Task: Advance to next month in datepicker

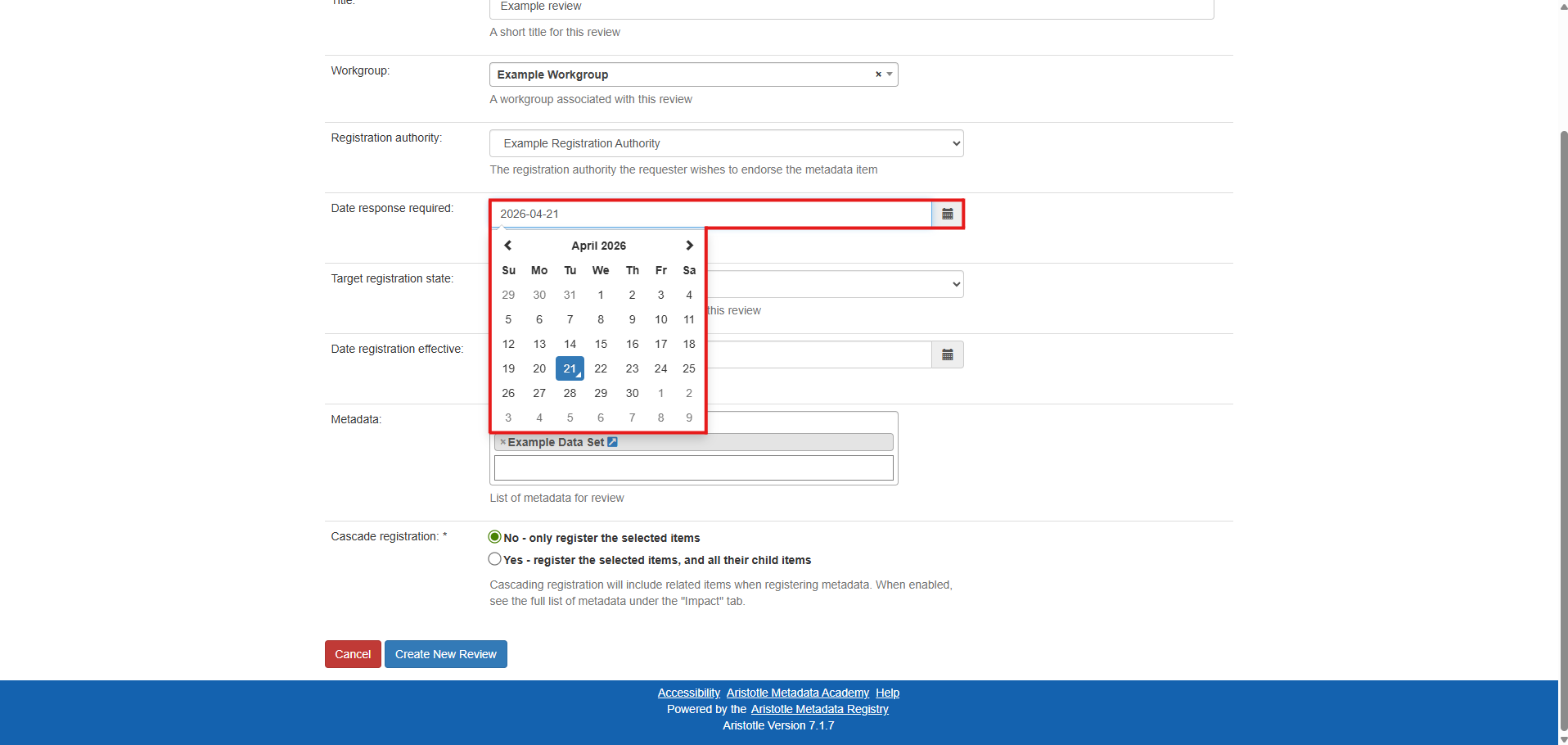Action: point(689,246)
